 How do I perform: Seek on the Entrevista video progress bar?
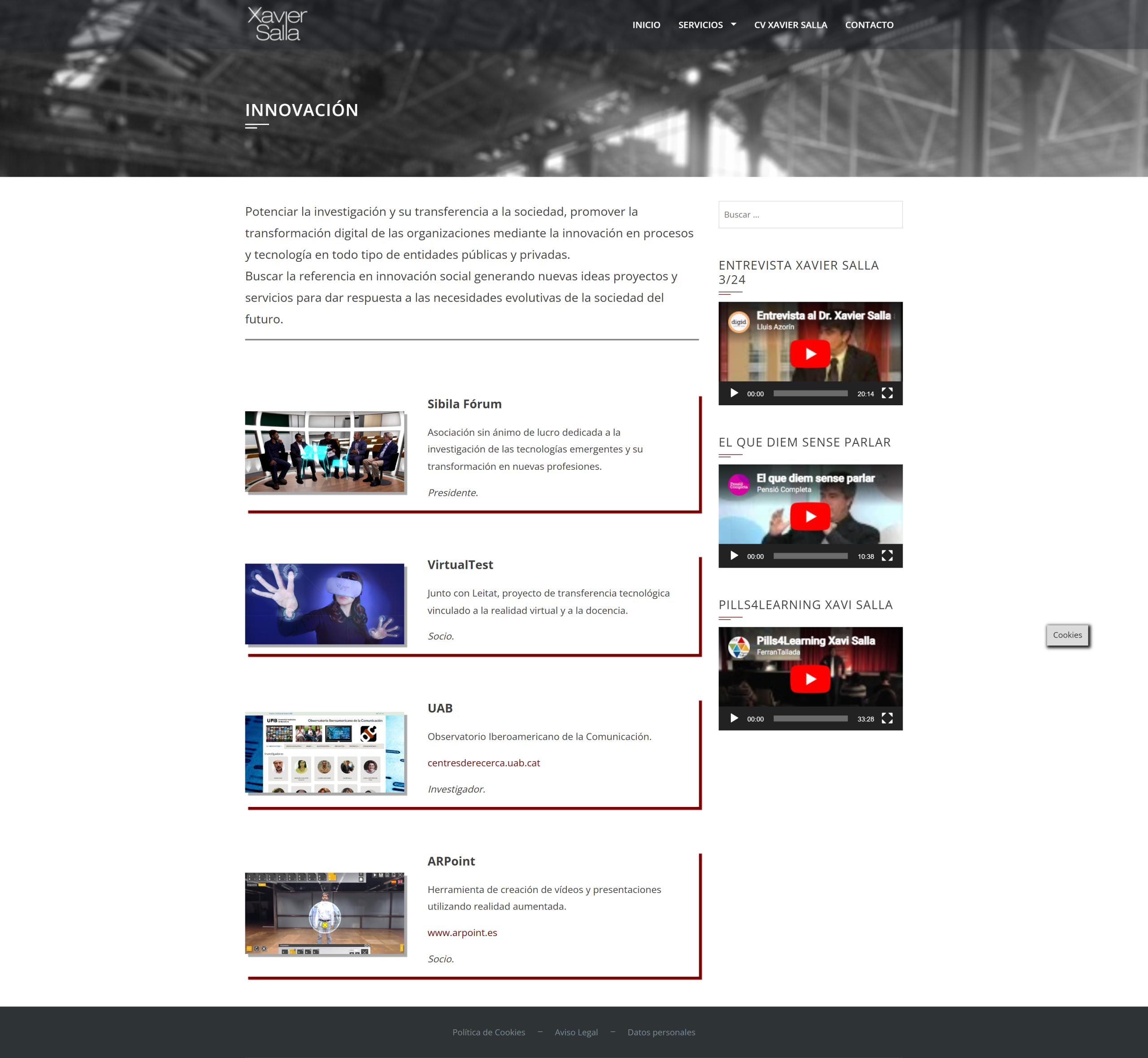pyautogui.click(x=810, y=393)
